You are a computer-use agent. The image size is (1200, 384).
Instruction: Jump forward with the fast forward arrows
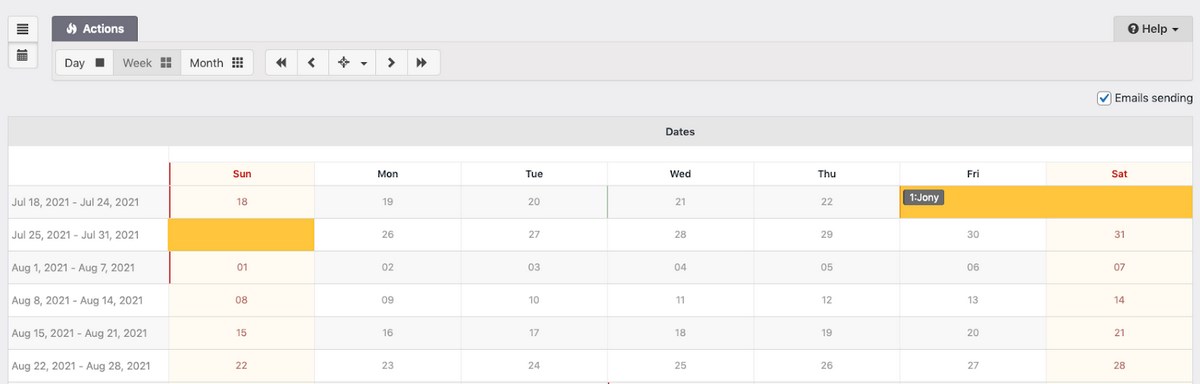[x=422, y=63]
